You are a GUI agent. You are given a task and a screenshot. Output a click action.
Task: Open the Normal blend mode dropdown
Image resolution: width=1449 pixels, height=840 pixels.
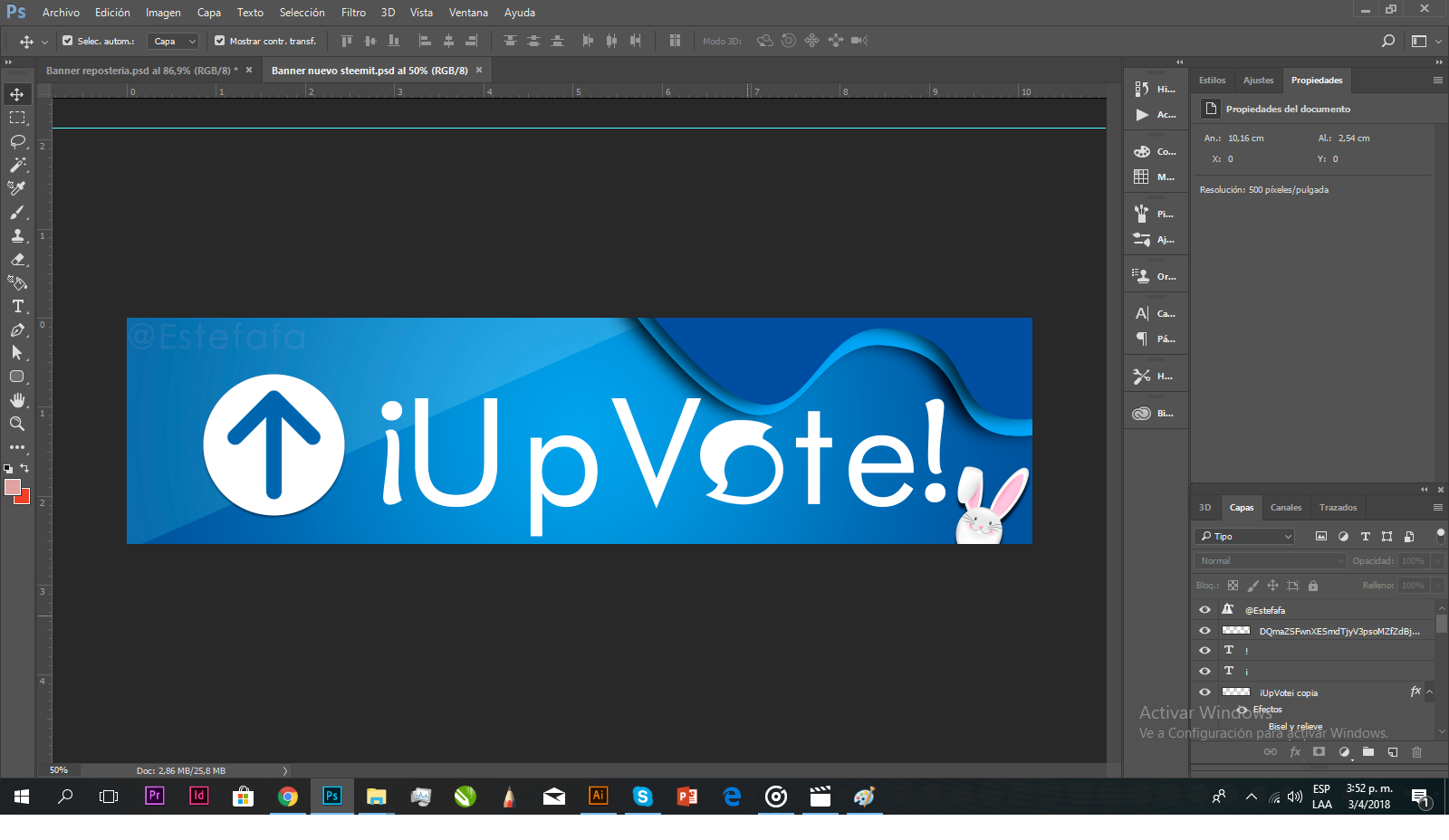[x=1271, y=561]
